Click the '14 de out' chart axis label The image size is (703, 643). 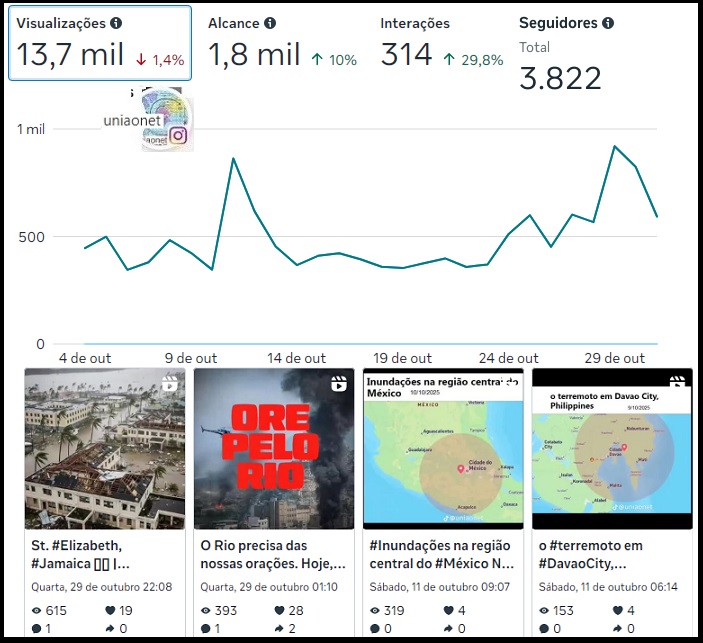point(297,358)
